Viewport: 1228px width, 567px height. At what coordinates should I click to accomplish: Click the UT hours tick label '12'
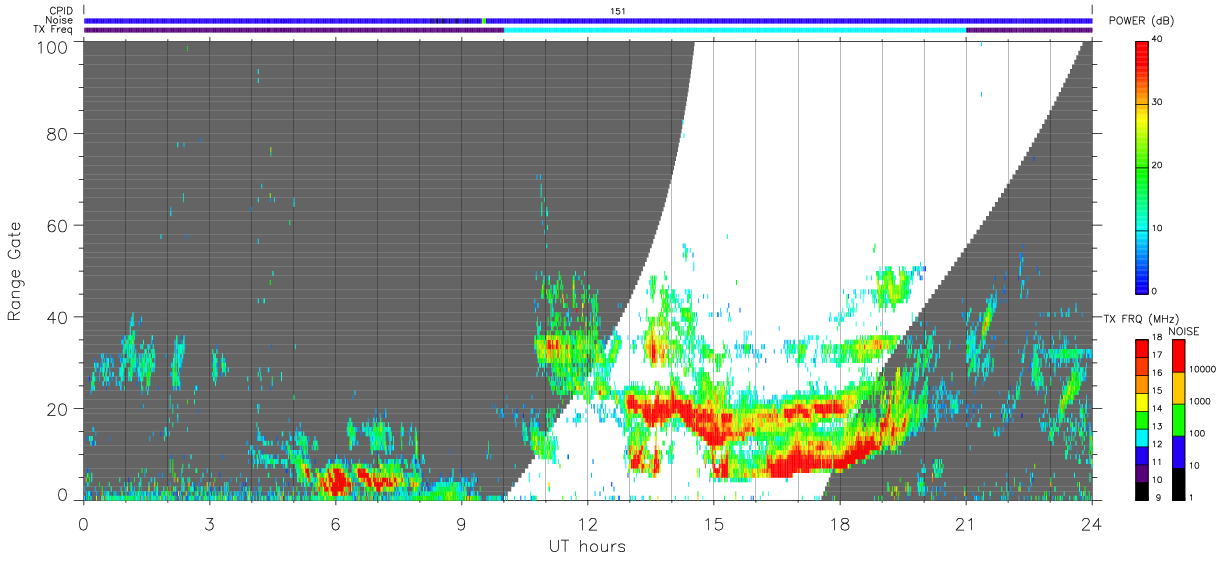pos(587,524)
